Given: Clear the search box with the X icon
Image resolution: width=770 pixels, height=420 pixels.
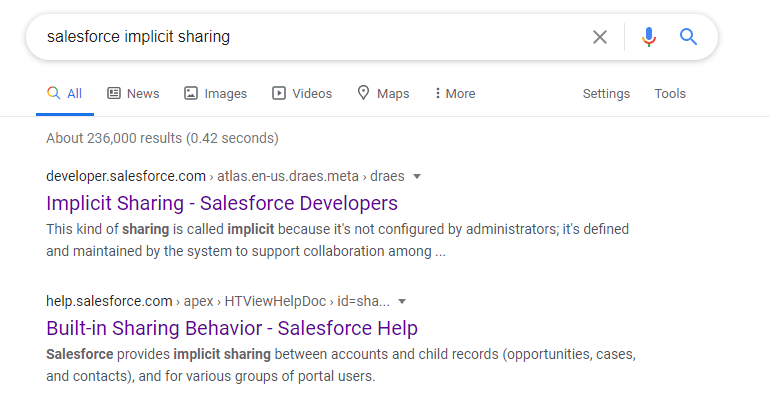Looking at the screenshot, I should pos(600,37).
